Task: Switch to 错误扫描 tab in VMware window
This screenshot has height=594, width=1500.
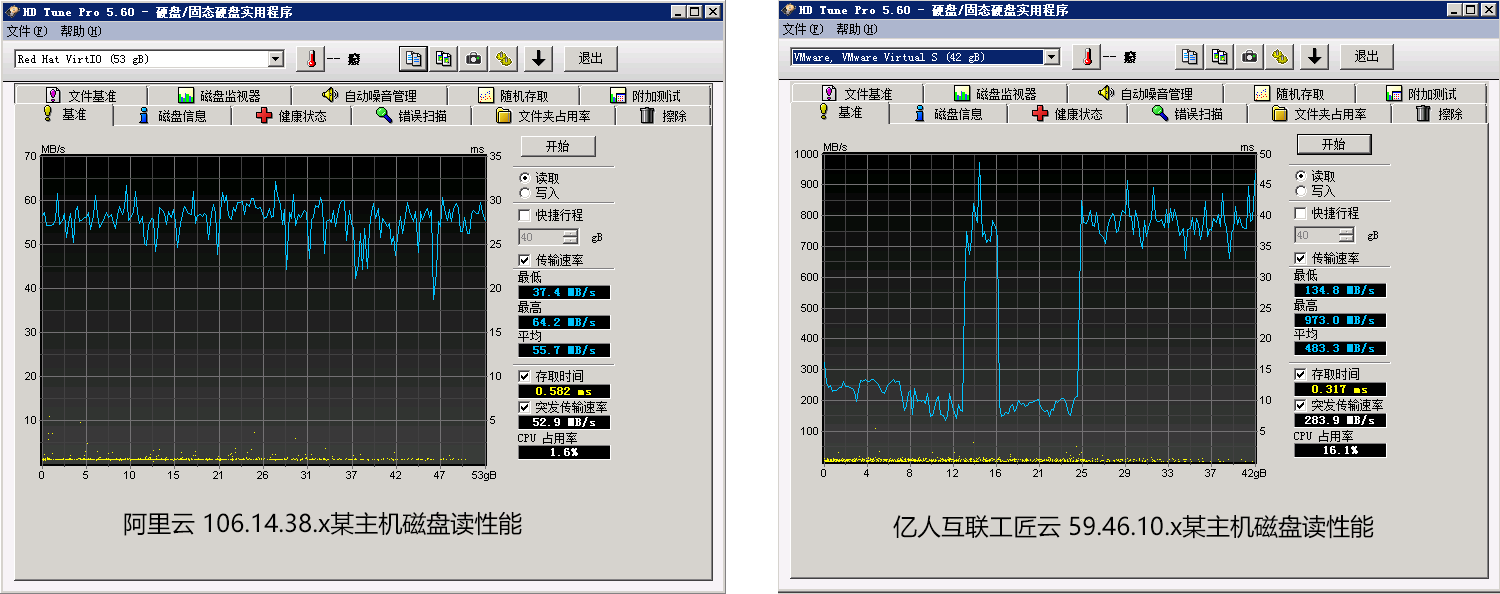Action: (x=1188, y=114)
